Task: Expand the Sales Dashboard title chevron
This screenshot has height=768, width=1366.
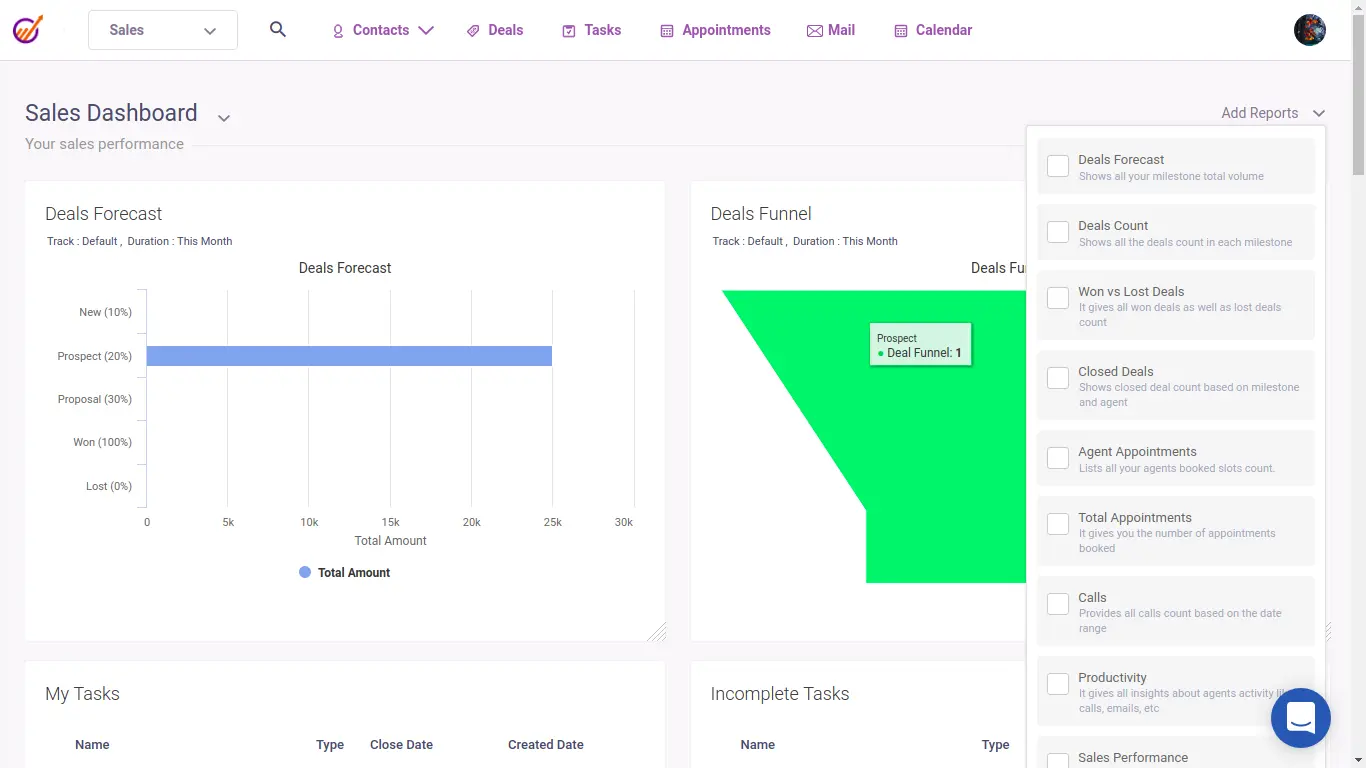Action: pyautogui.click(x=223, y=117)
